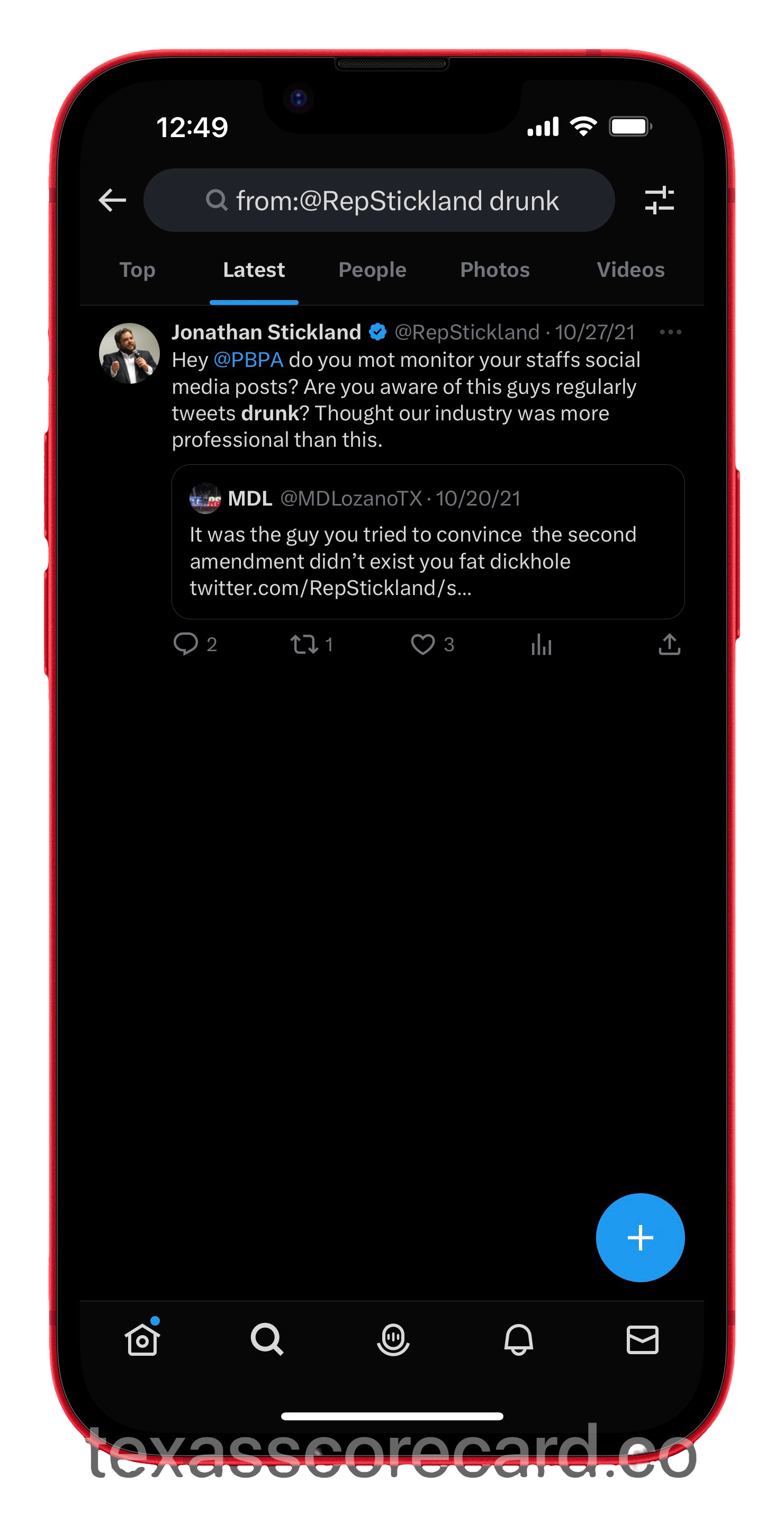
Task: Open the search filter settings icon
Action: (x=659, y=200)
